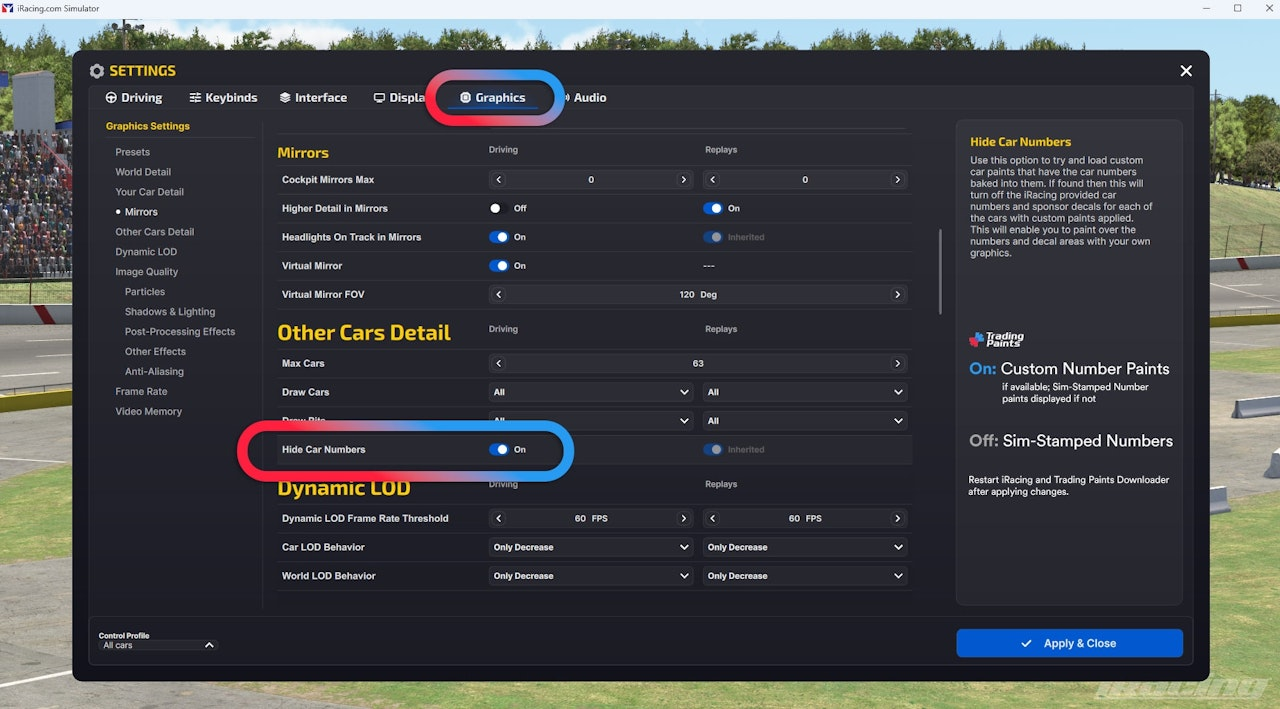The width and height of the screenshot is (1280, 709).
Task: Select the Graphics tab
Action: click(x=492, y=98)
